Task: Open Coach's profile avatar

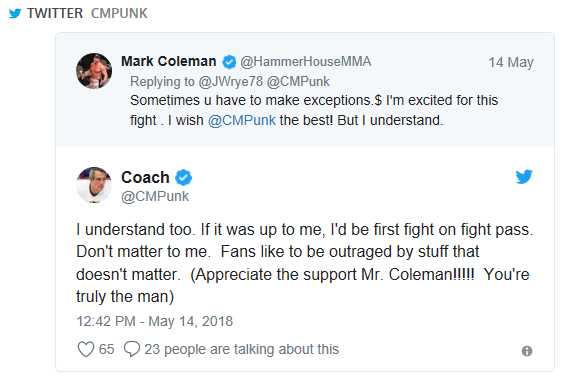Action: tap(94, 185)
